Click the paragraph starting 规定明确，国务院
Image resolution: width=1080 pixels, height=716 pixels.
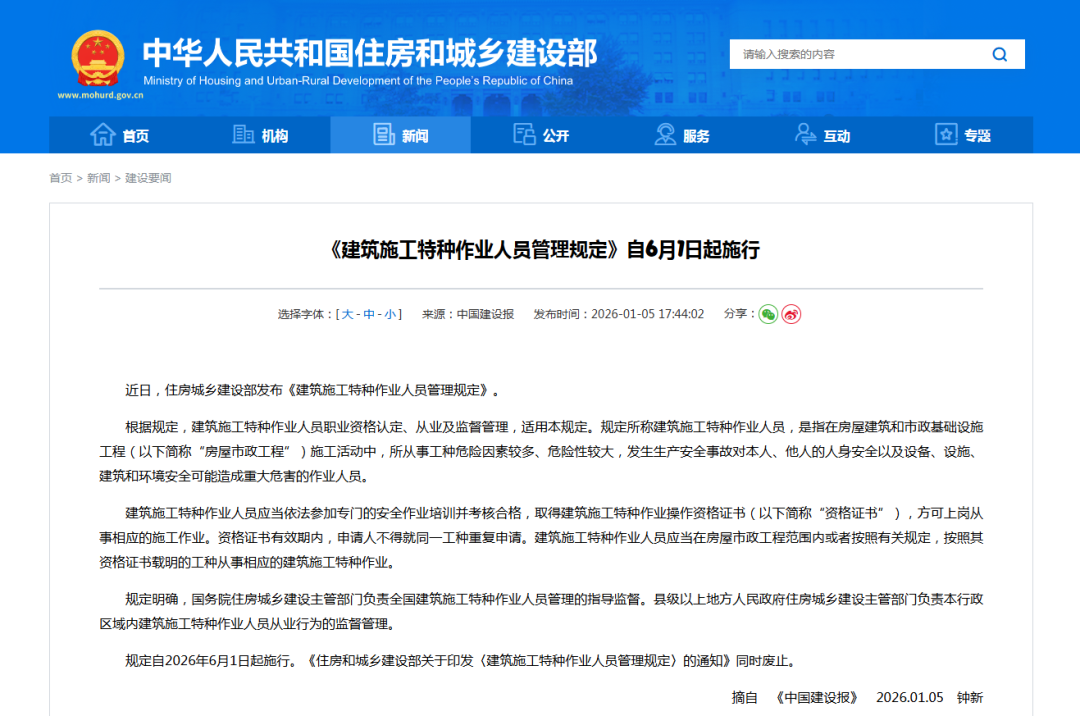(541, 611)
